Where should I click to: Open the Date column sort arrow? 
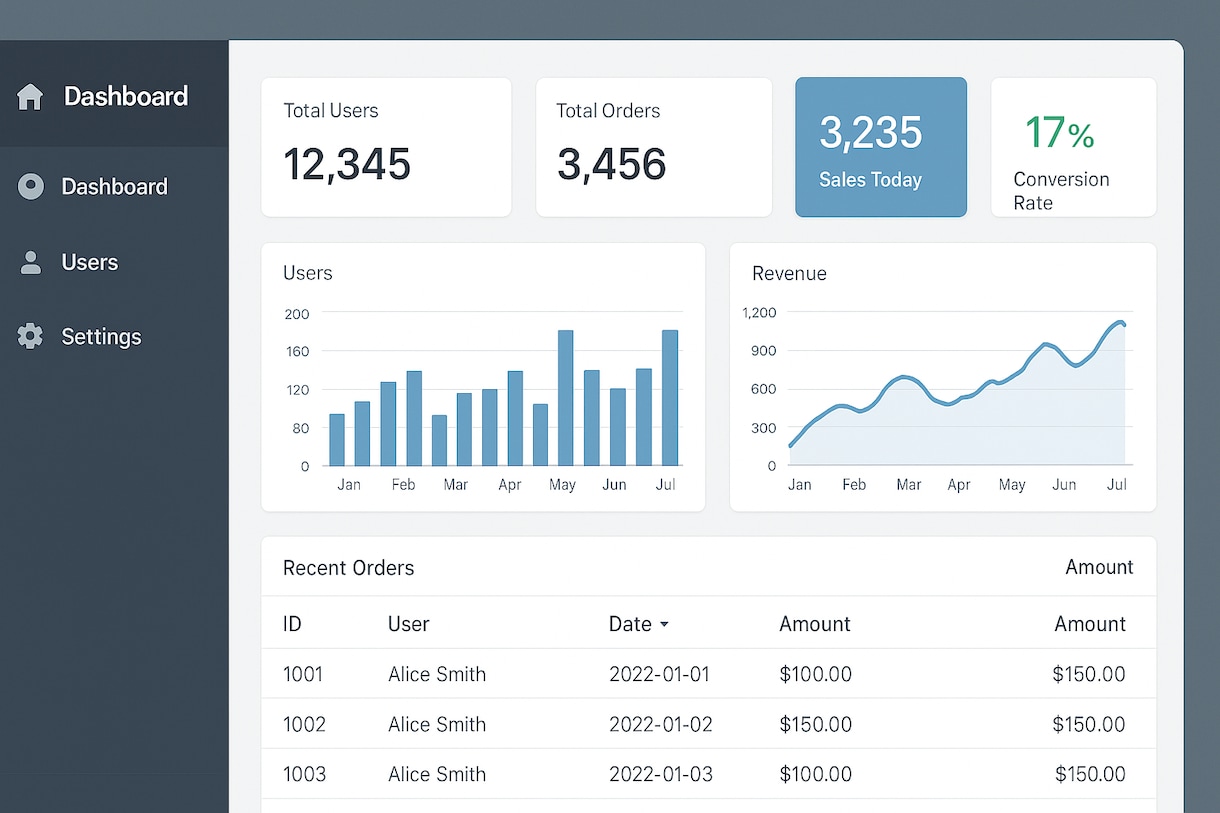point(663,625)
